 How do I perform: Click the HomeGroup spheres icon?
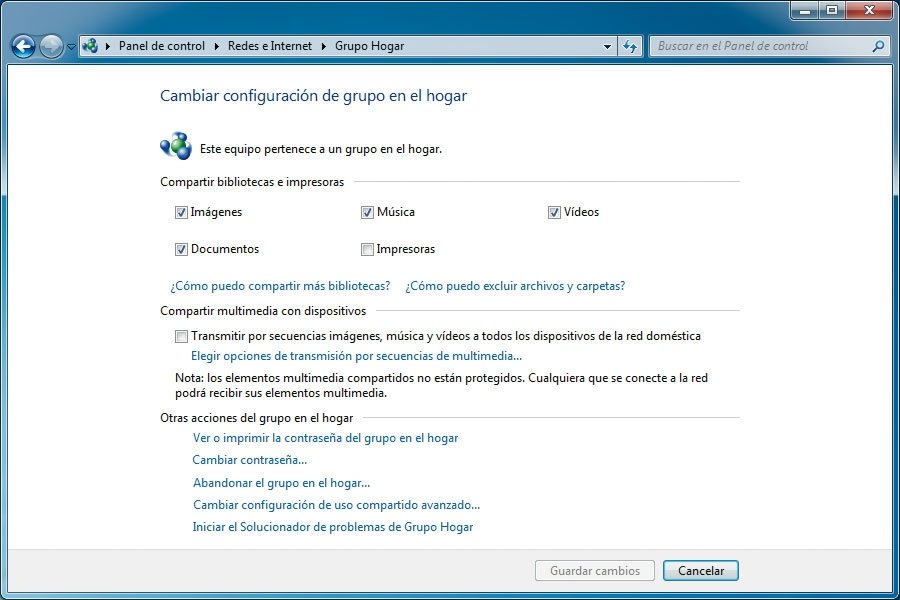point(176,146)
